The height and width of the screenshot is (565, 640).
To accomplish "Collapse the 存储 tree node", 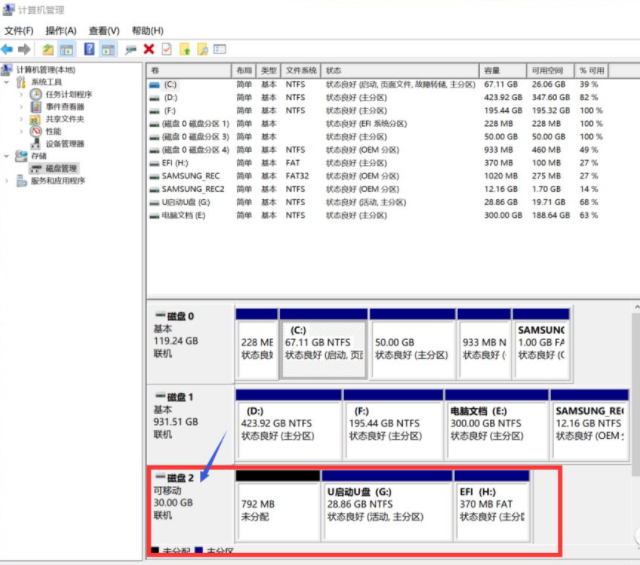I will click(x=8, y=156).
